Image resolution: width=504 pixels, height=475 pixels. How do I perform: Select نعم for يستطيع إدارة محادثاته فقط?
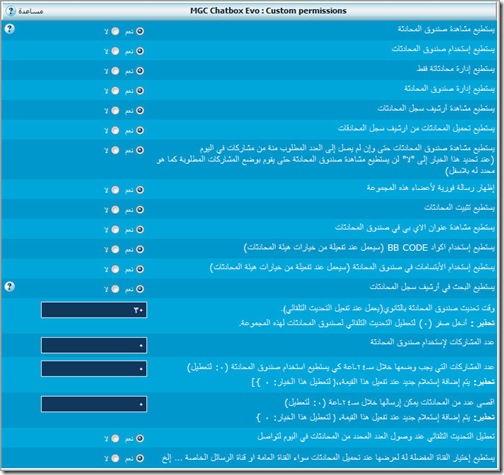(140, 71)
